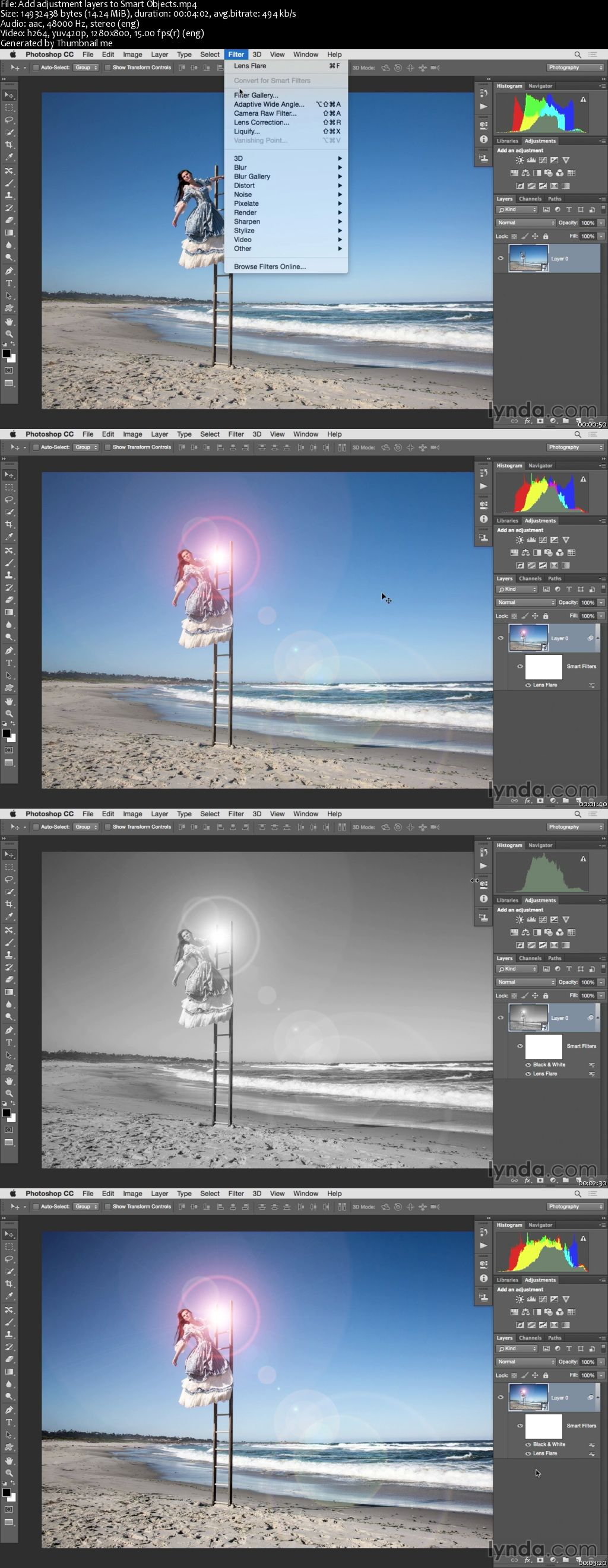
Task: Add Invert adjustment in the 00:03:20 frame
Action: click(x=520, y=1325)
